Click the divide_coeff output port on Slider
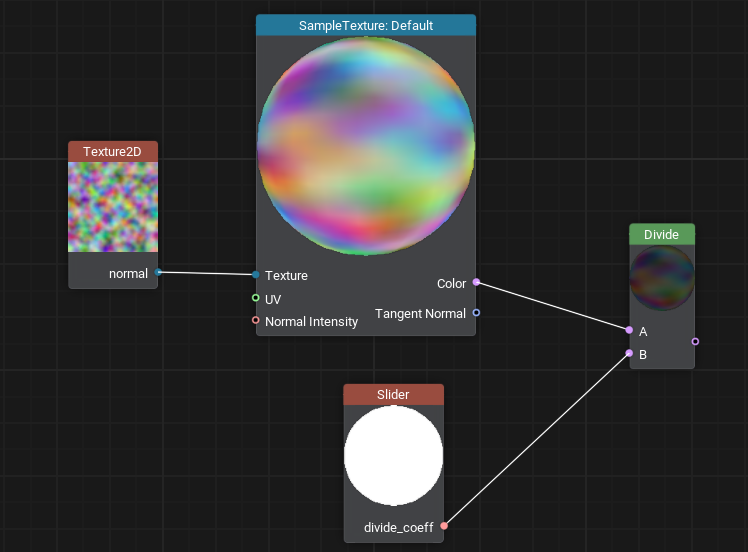 [444, 525]
